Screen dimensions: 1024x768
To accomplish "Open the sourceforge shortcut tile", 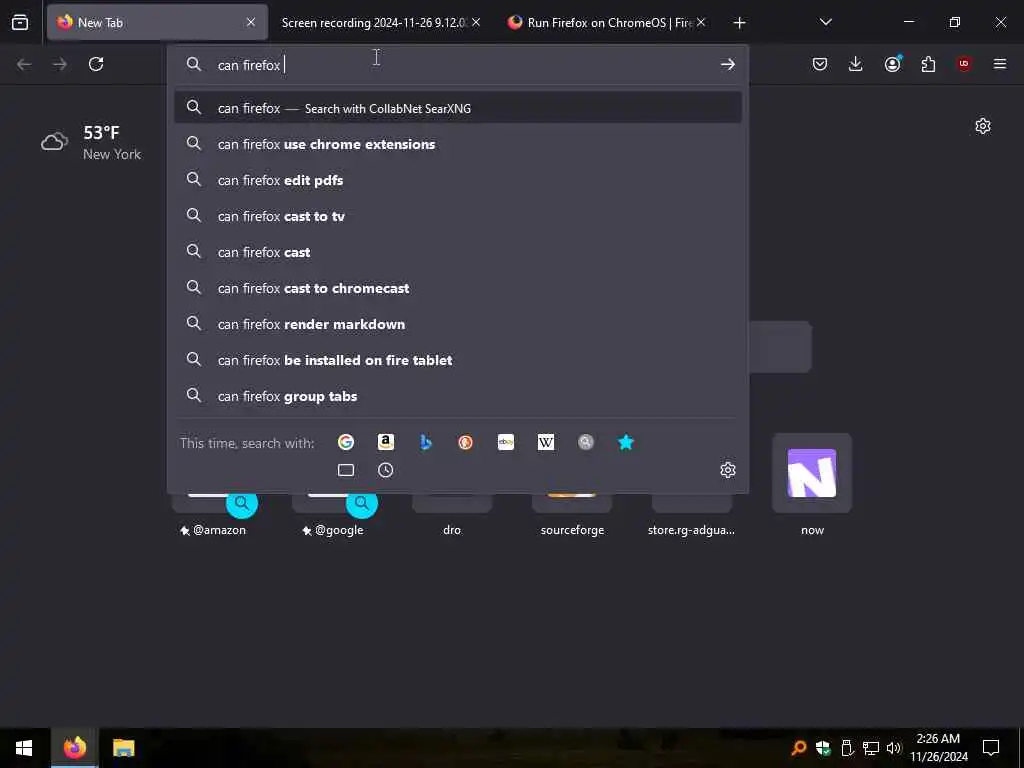I will tap(572, 516).
